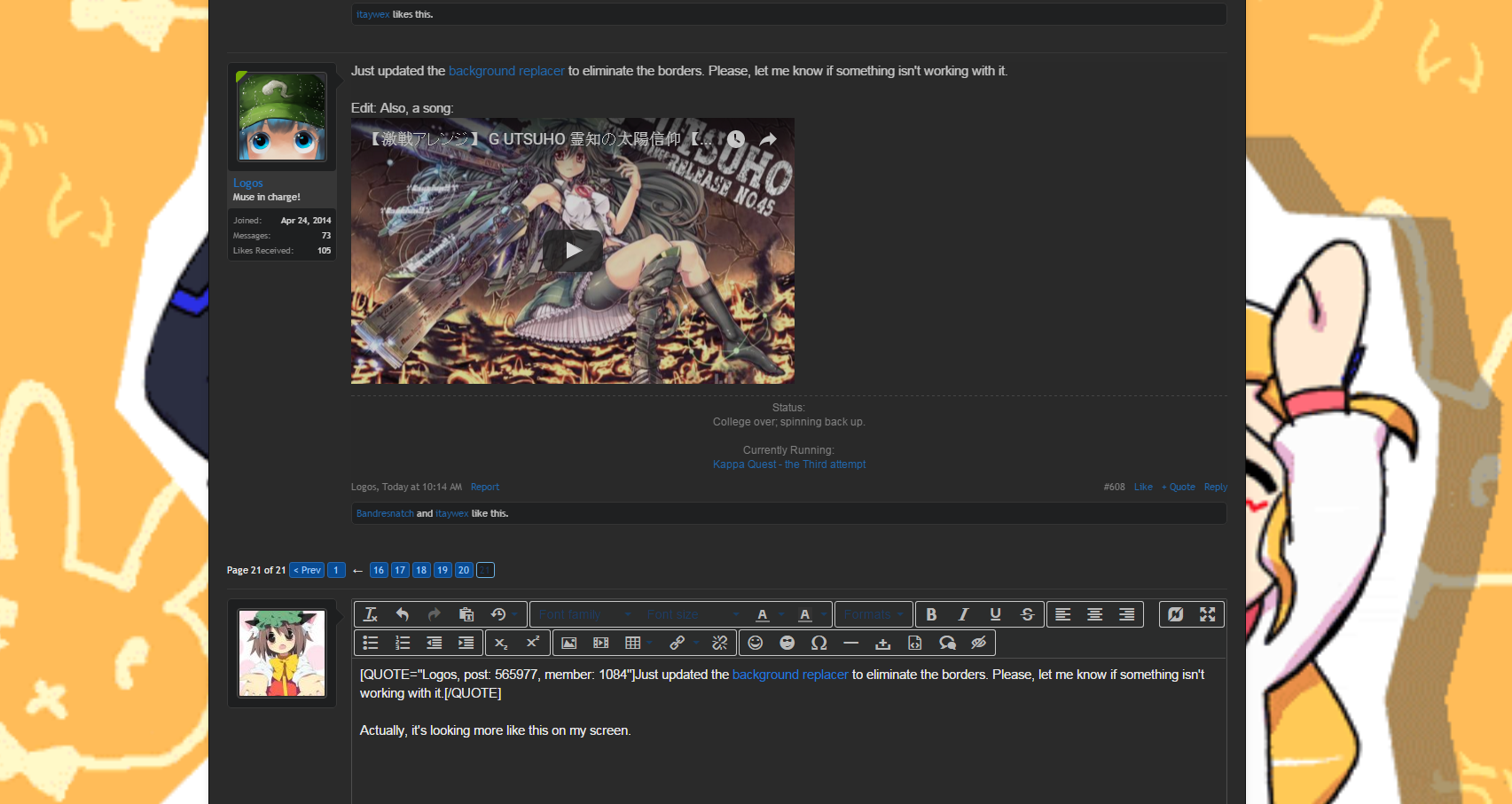This screenshot has width=1512, height=804.
Task: Undo the last edit in editor
Action: click(x=403, y=614)
